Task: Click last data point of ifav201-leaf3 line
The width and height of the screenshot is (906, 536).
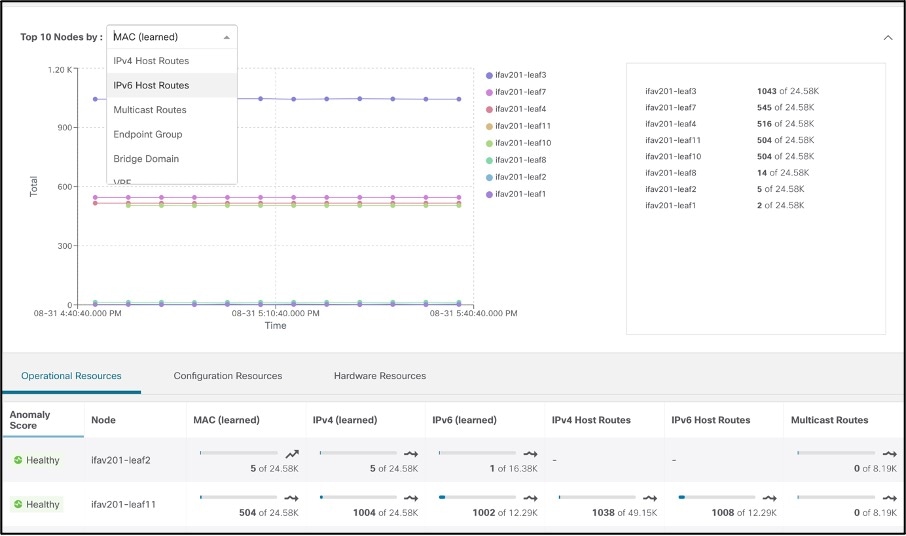Action: pyautogui.click(x=459, y=99)
